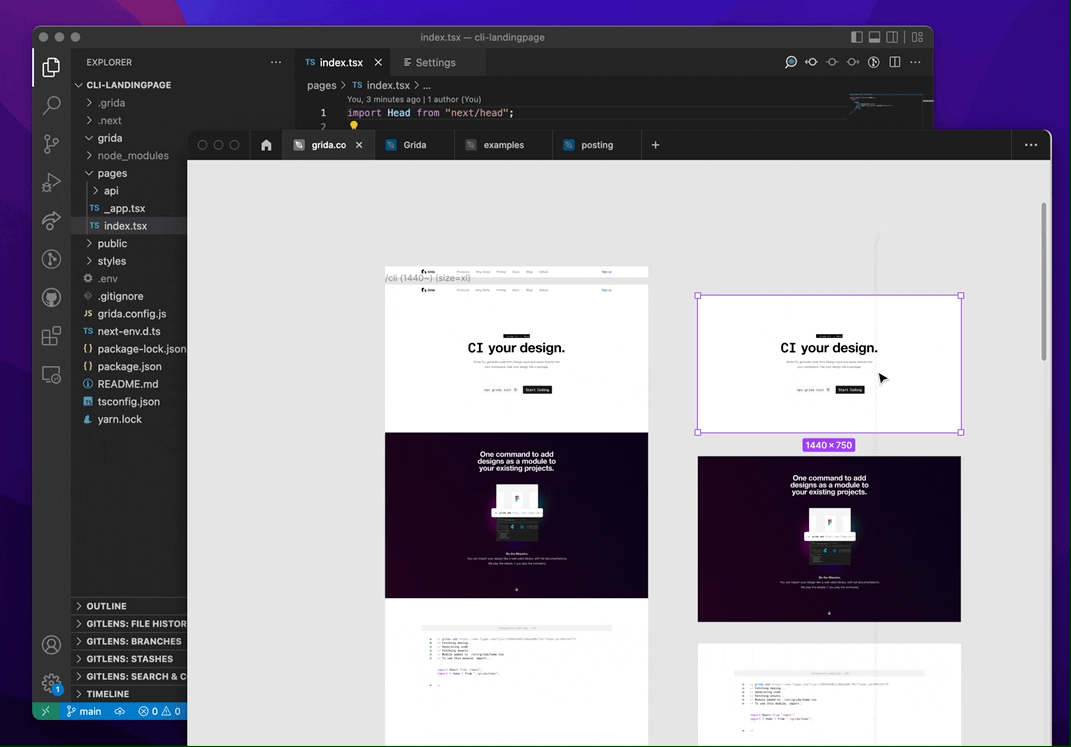Expand the .next folder
This screenshot has width=1071, height=747.
pos(109,120)
